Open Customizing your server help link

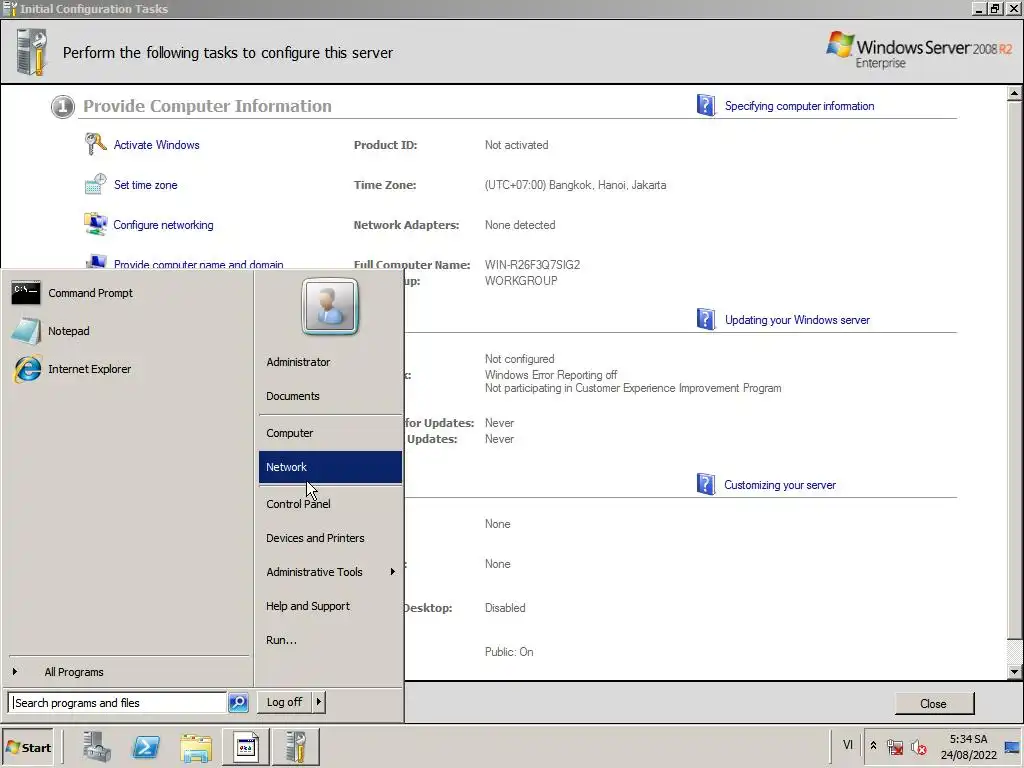click(x=780, y=485)
